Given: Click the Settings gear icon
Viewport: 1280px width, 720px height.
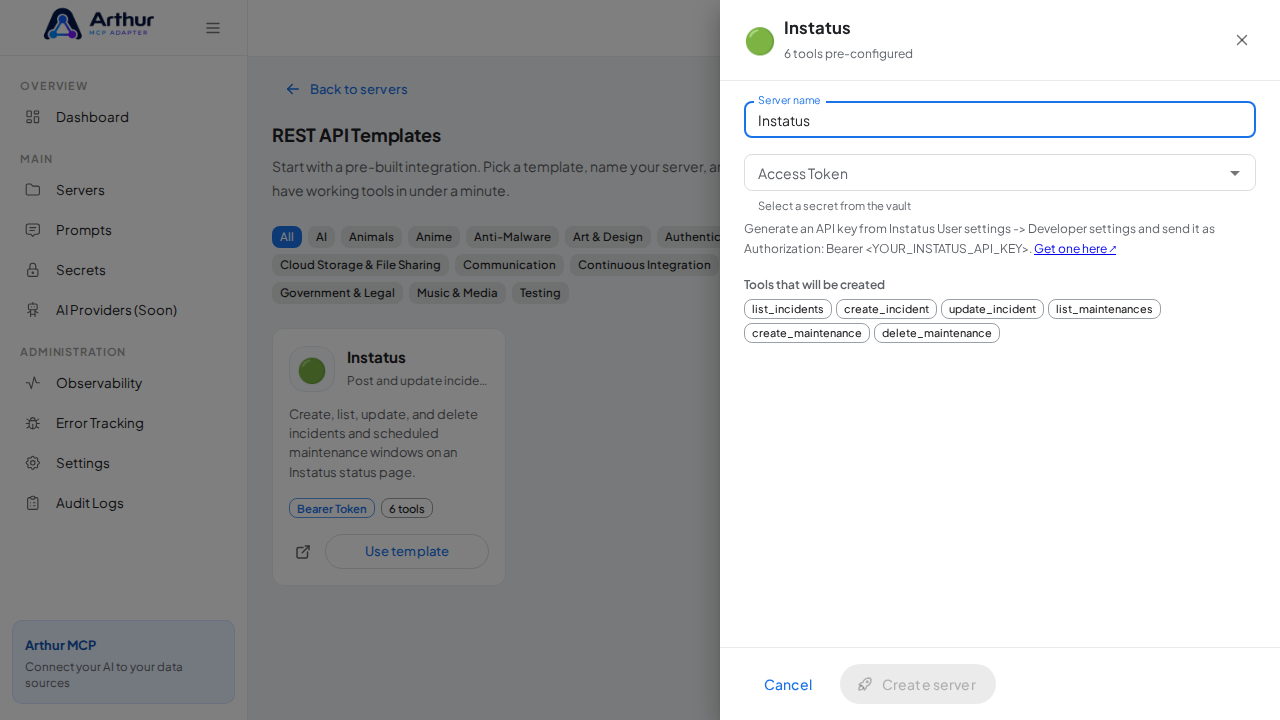Looking at the screenshot, I should point(33,463).
